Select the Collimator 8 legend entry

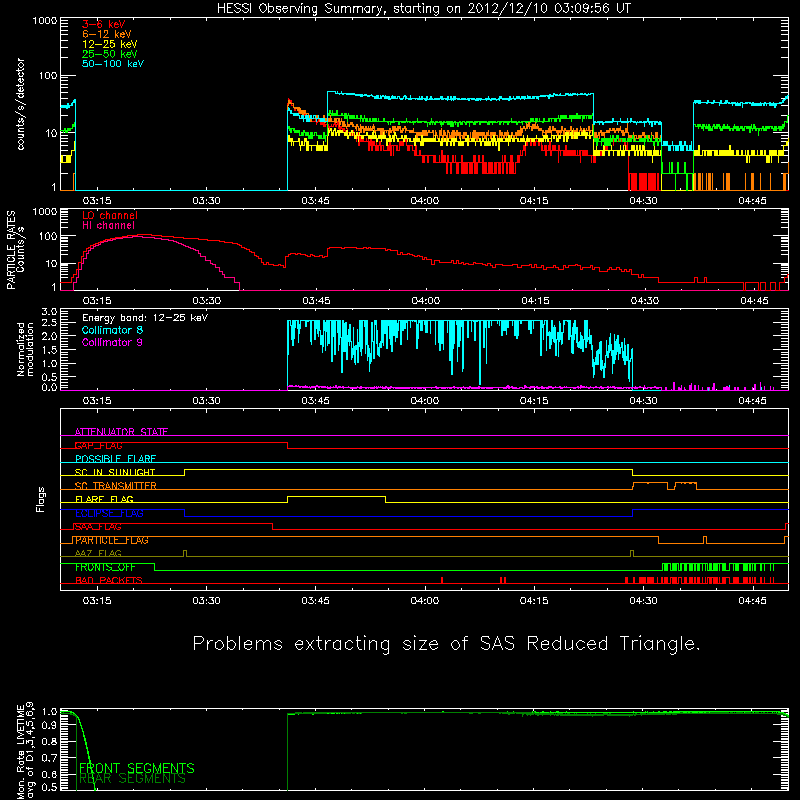coord(112,330)
